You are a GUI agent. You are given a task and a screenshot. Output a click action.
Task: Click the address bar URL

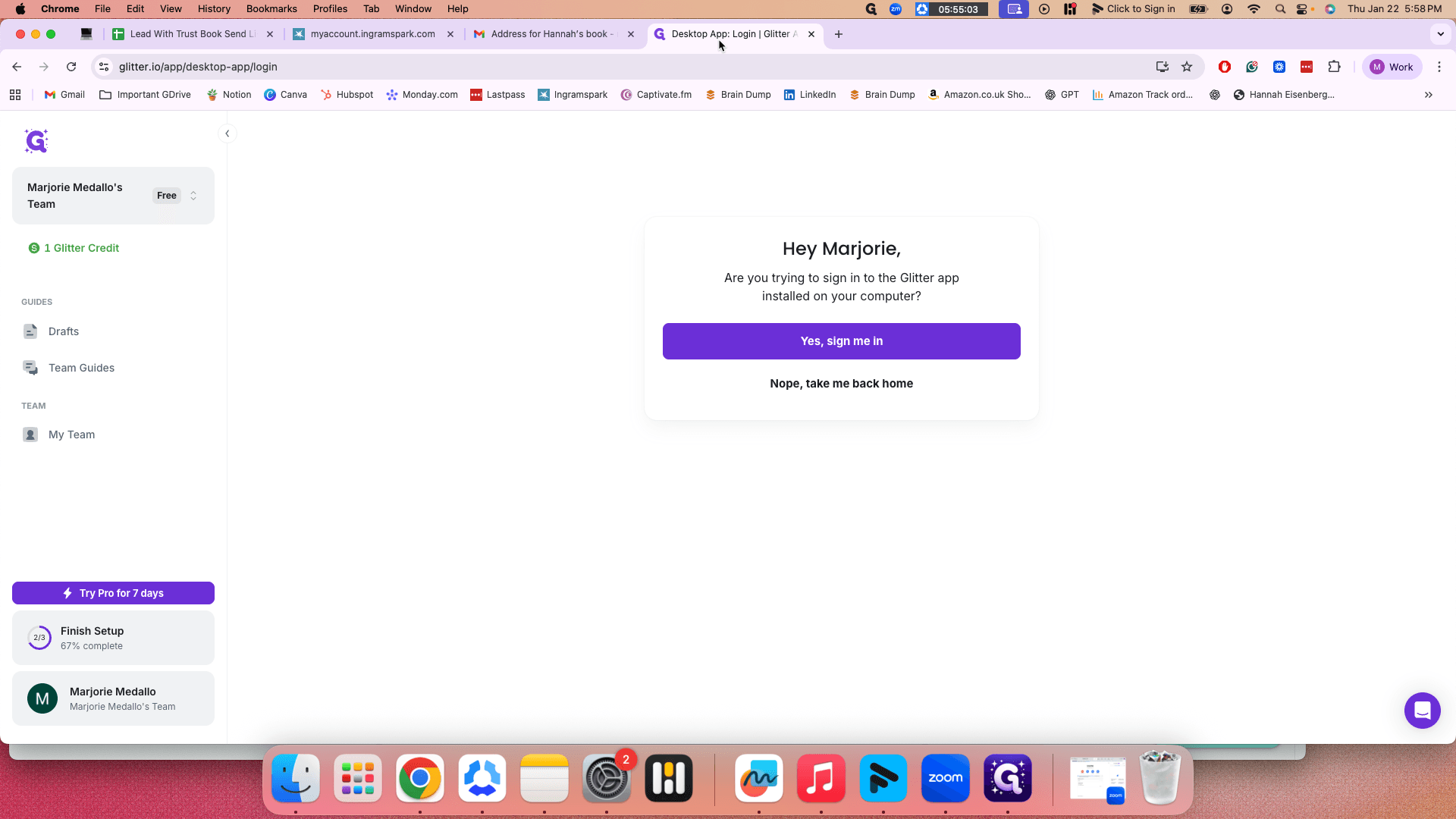(198, 67)
